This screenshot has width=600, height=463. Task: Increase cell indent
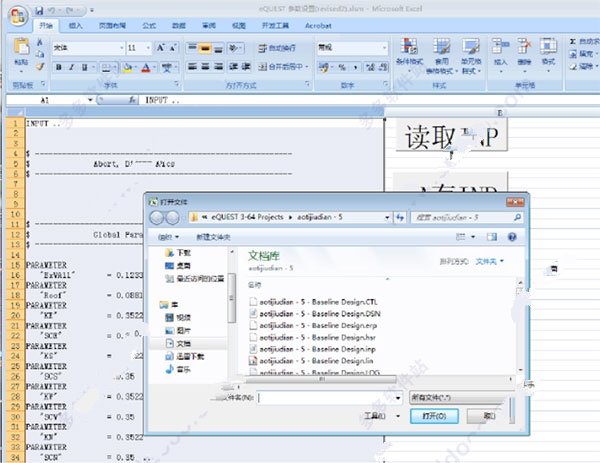[x=246, y=67]
